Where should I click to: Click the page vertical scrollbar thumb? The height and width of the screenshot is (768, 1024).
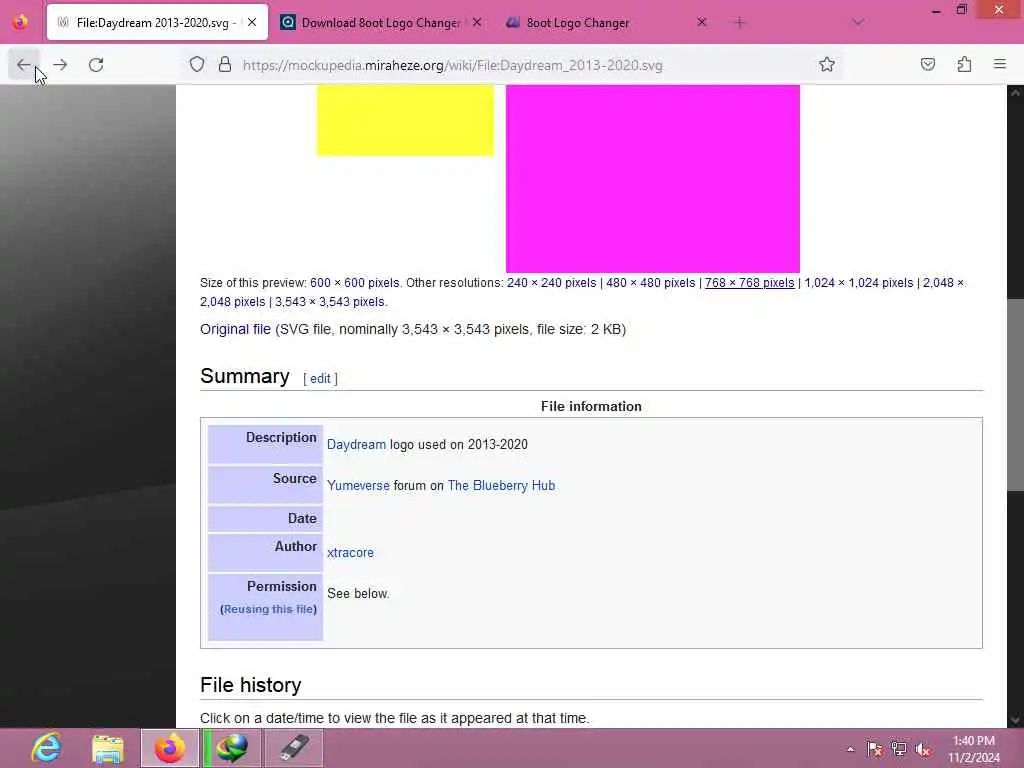coord(1016,395)
